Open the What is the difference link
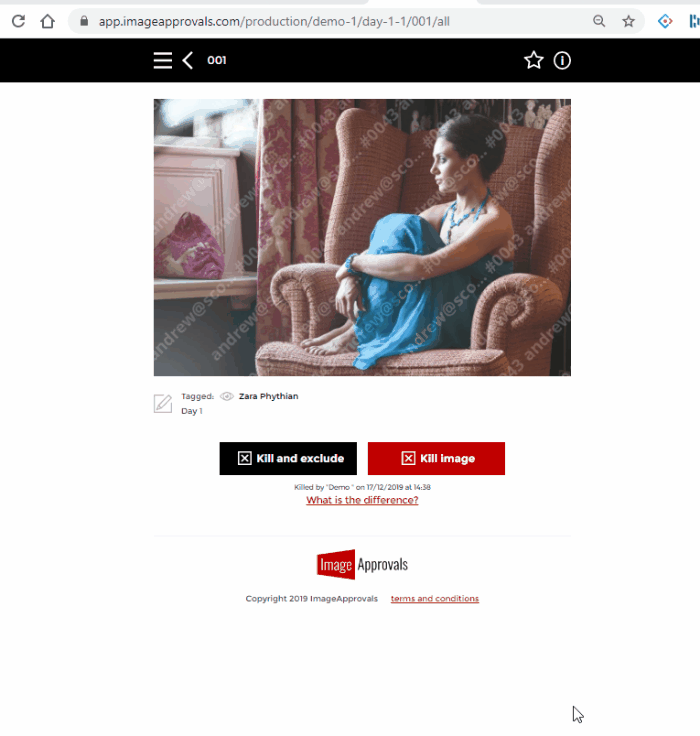This screenshot has width=700, height=736. click(362, 500)
